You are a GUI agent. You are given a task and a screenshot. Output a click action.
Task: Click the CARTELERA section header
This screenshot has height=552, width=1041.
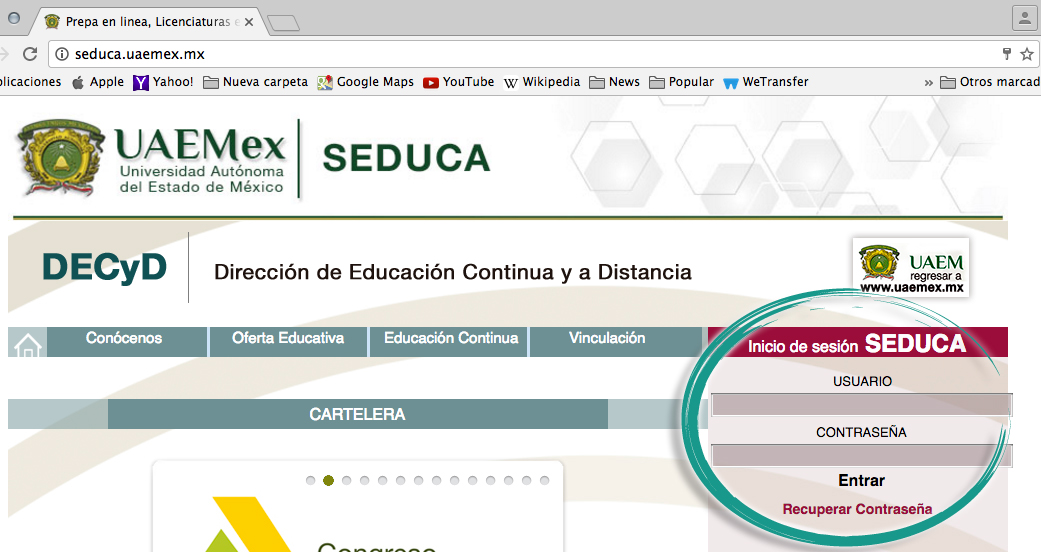pyautogui.click(x=358, y=414)
